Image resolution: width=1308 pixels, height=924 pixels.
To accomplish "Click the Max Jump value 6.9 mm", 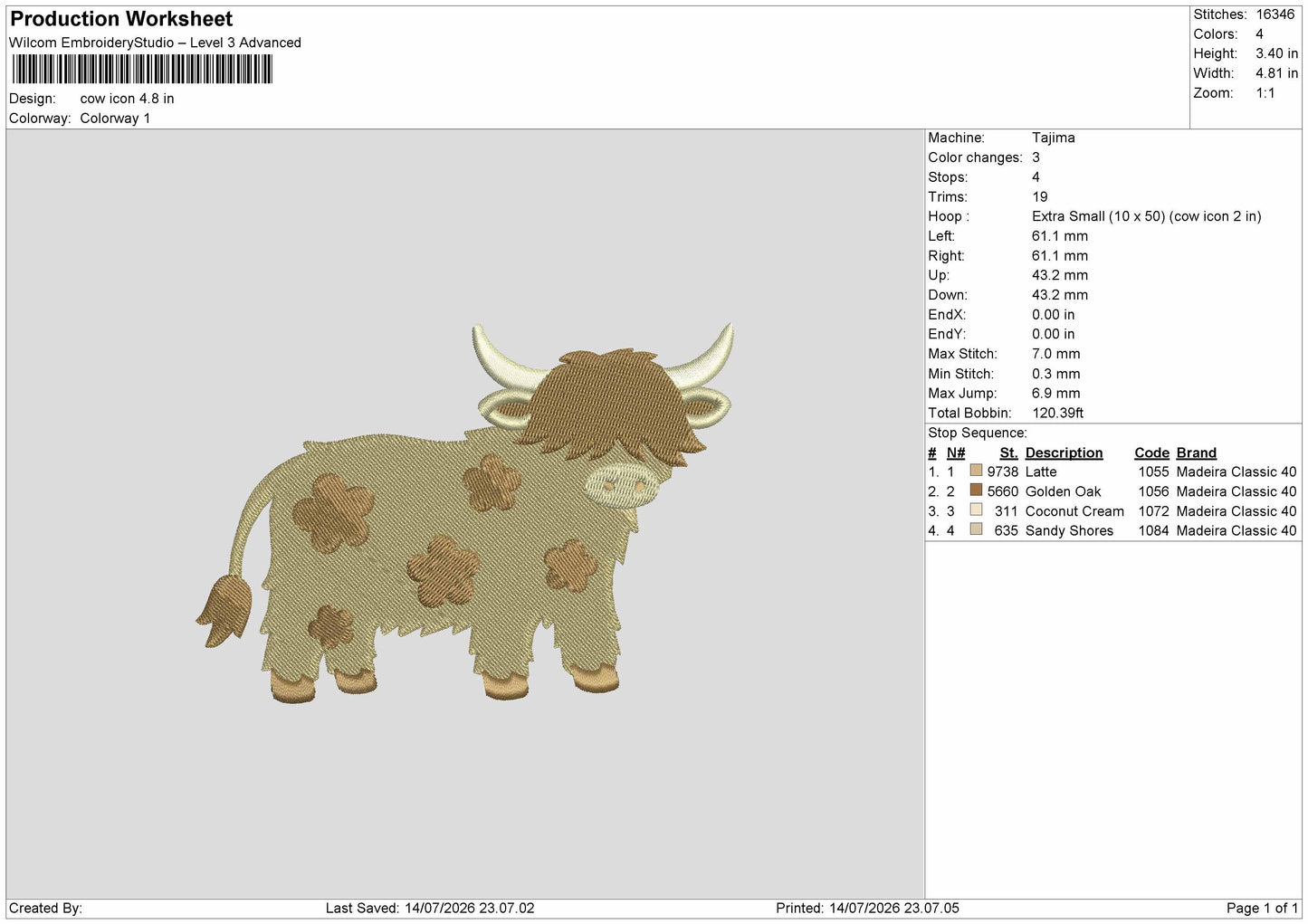I will 1055,394.
